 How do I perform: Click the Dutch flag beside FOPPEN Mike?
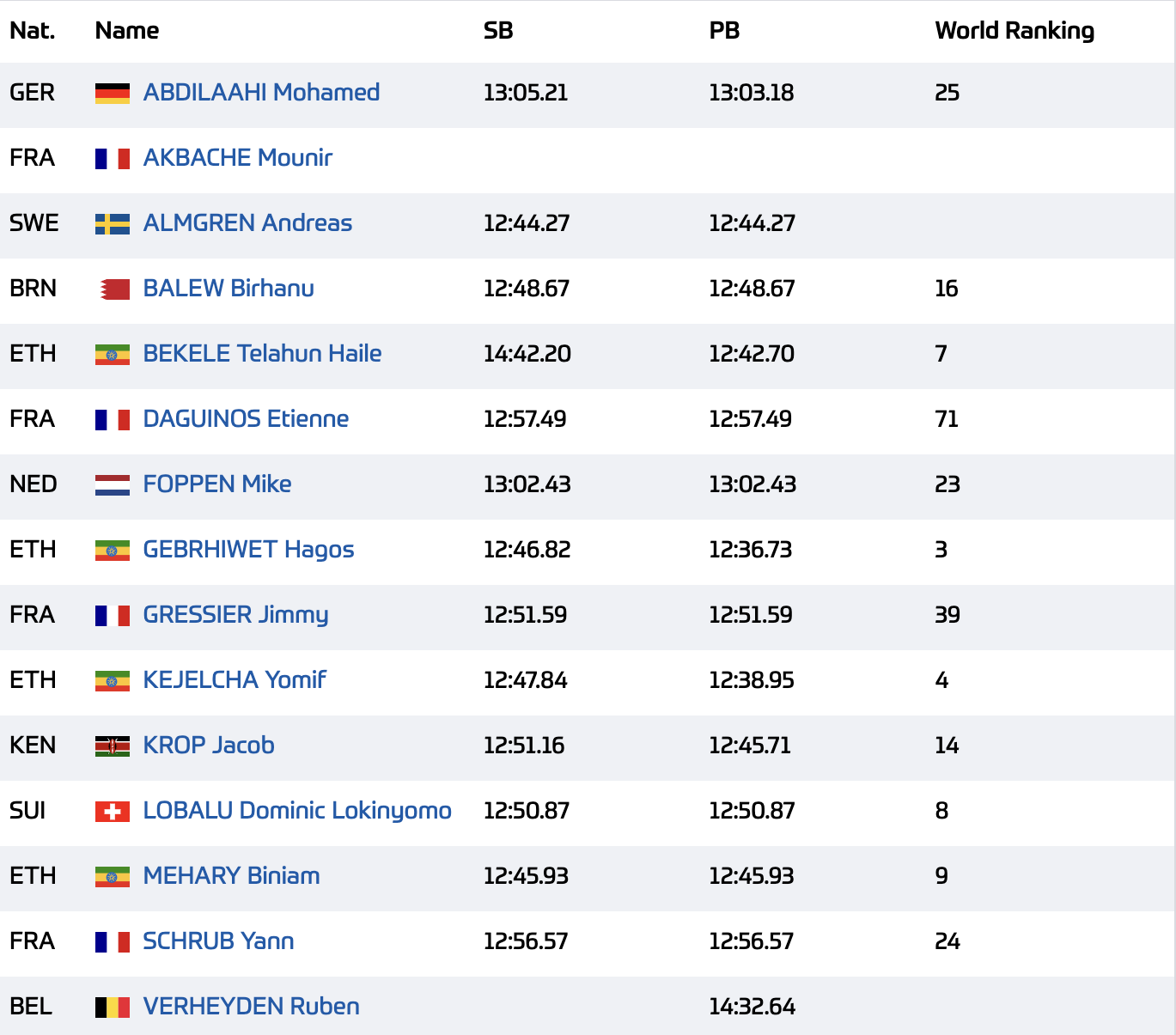(113, 484)
